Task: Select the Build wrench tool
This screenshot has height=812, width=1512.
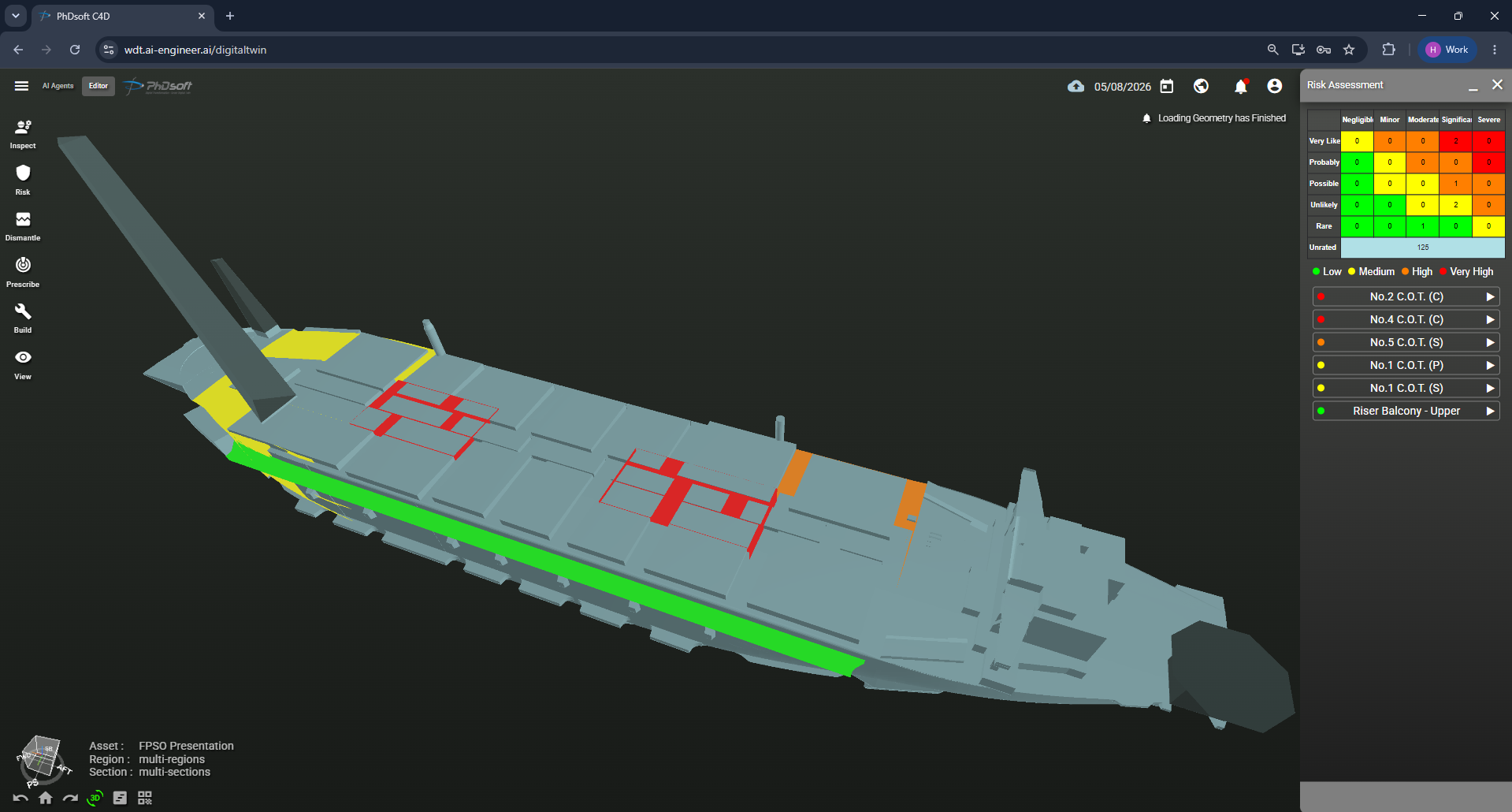Action: point(23,318)
